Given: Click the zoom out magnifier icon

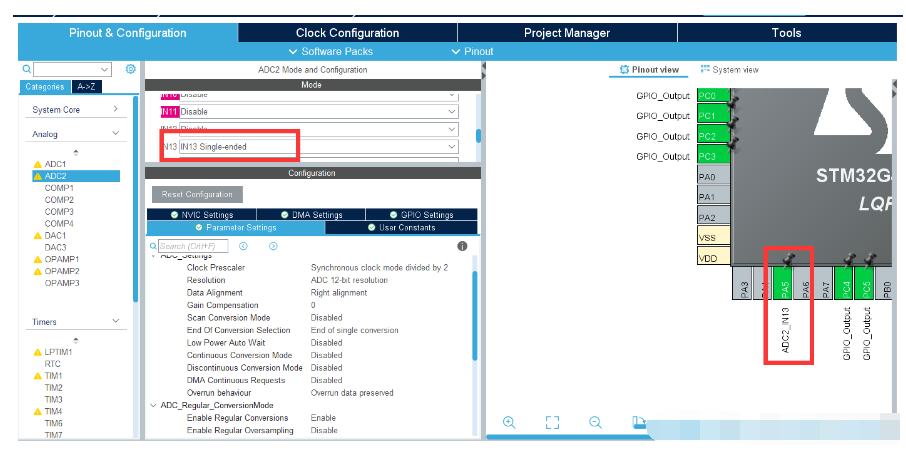Looking at the screenshot, I should click(x=595, y=423).
